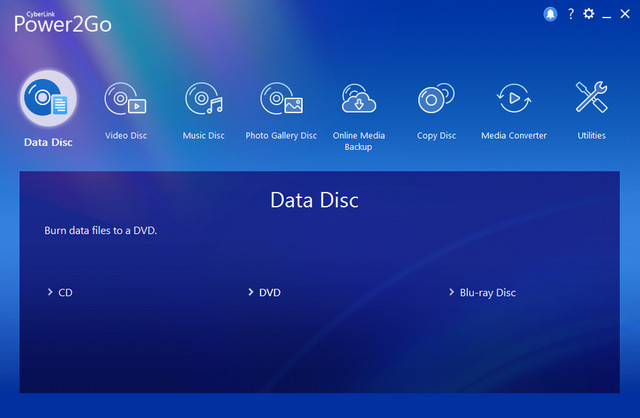640x418 pixels.
Task: Click the Utilities label
Action: point(591,136)
